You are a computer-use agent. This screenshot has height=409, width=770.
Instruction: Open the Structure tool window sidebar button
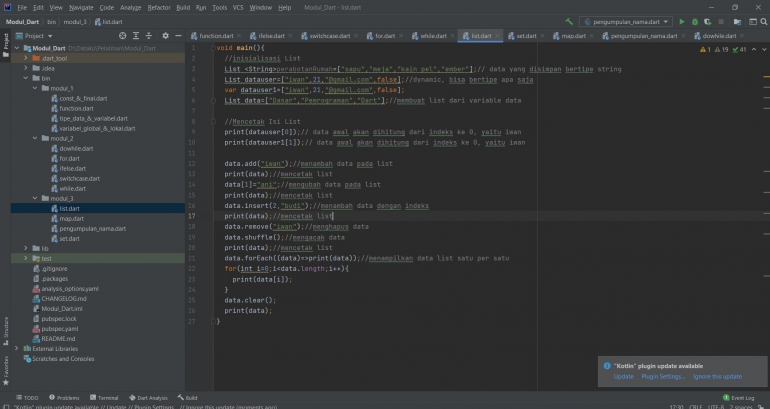(6, 330)
